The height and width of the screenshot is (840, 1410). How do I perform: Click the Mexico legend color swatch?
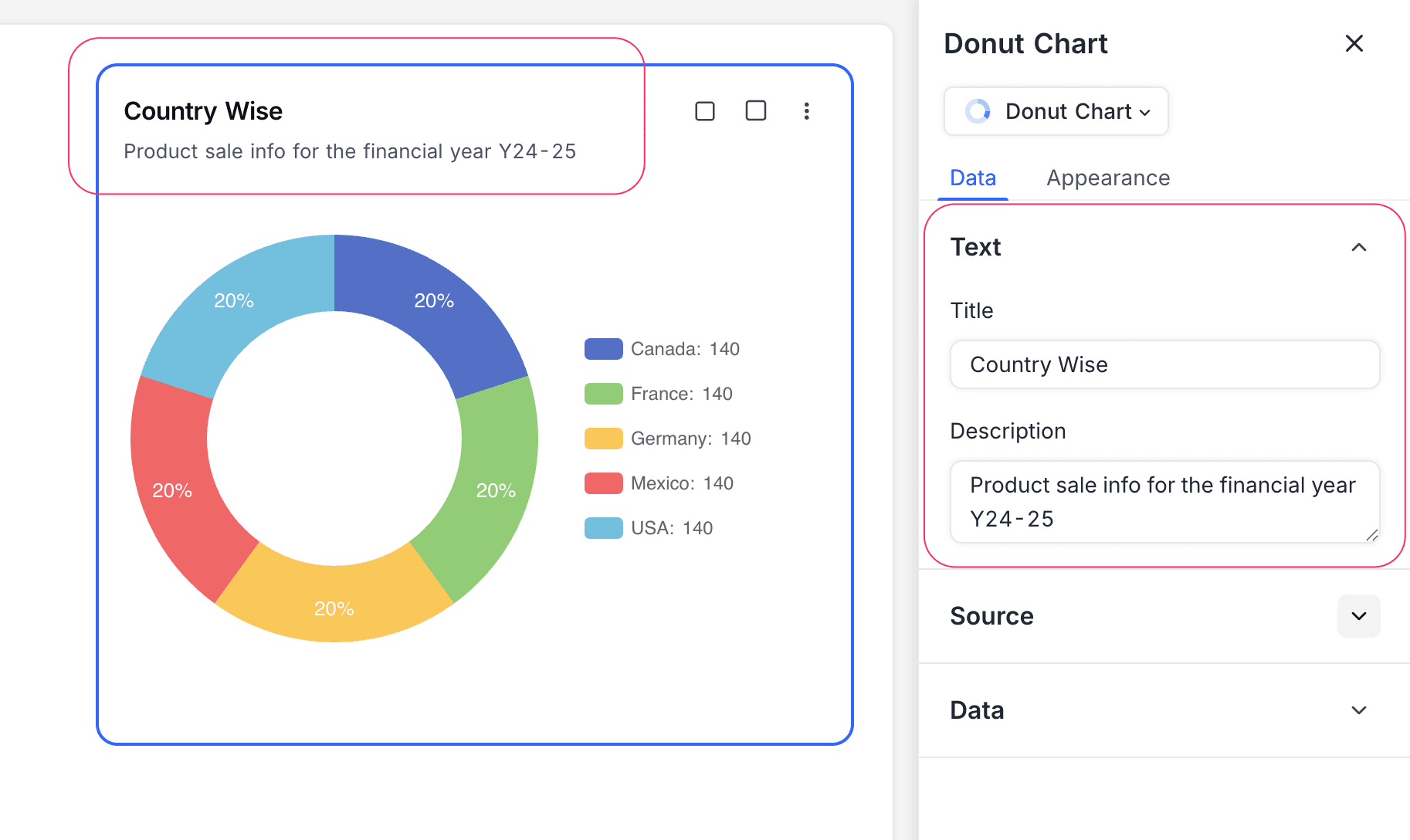click(603, 483)
